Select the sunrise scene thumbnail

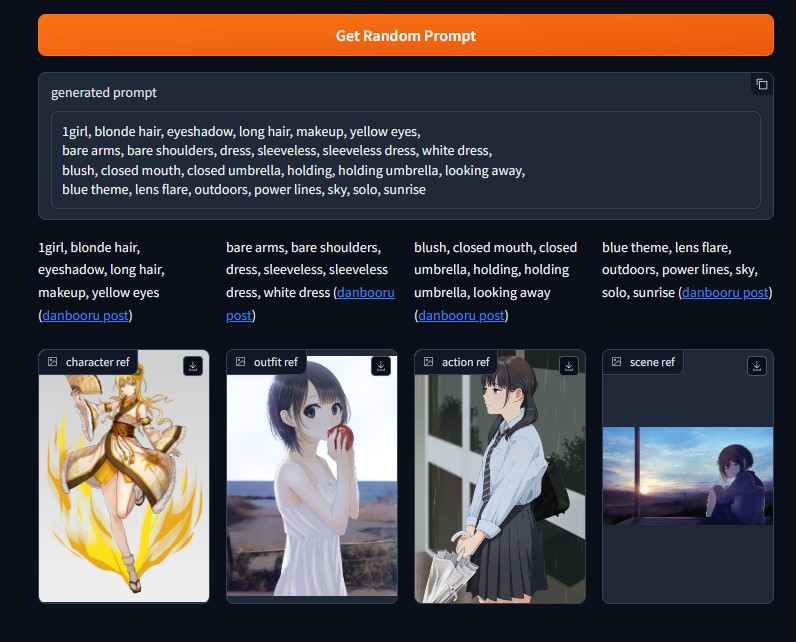coord(688,476)
